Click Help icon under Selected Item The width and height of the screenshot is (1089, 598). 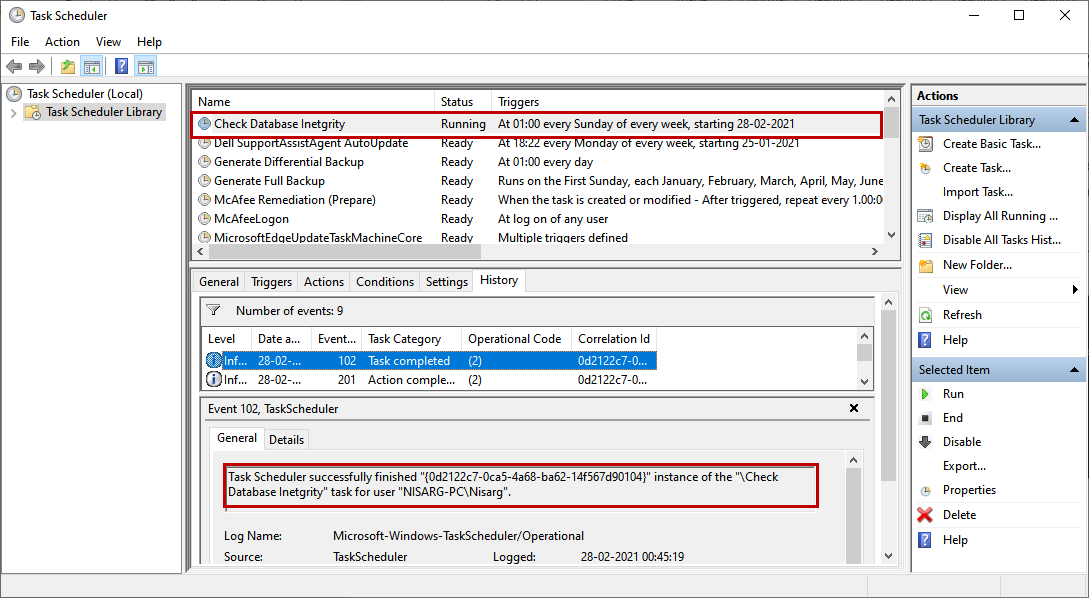pyautogui.click(x=925, y=540)
